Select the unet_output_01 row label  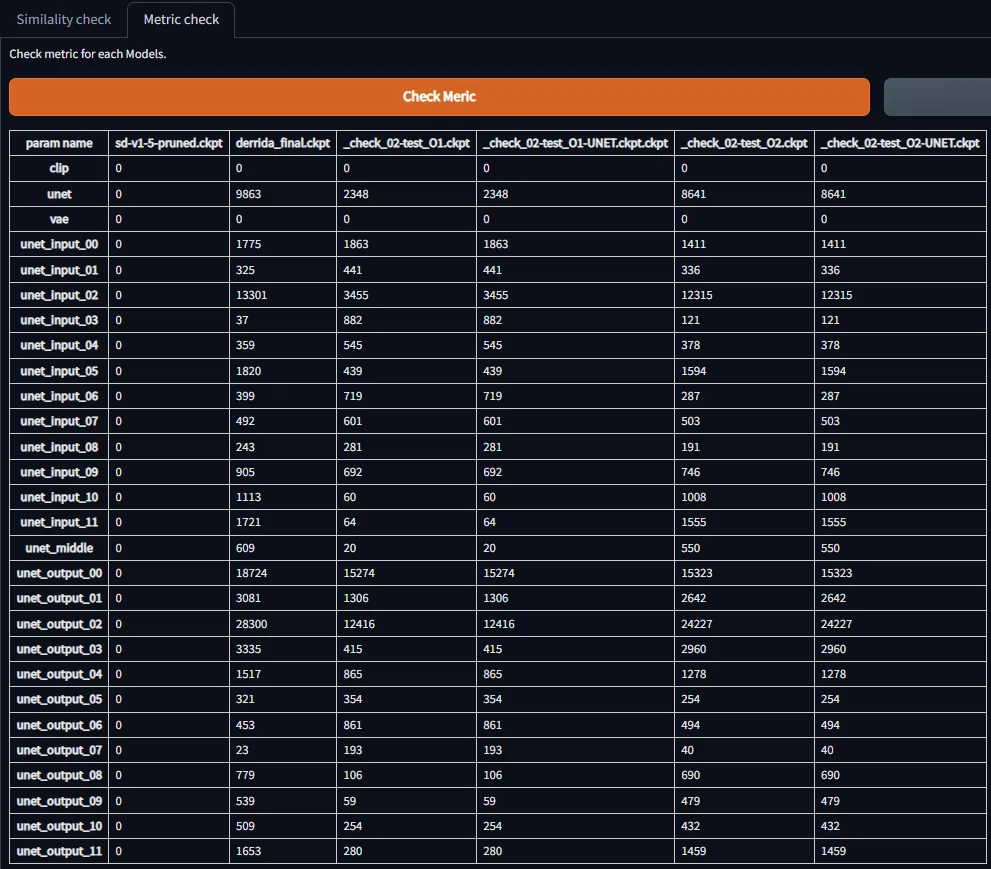coord(59,598)
